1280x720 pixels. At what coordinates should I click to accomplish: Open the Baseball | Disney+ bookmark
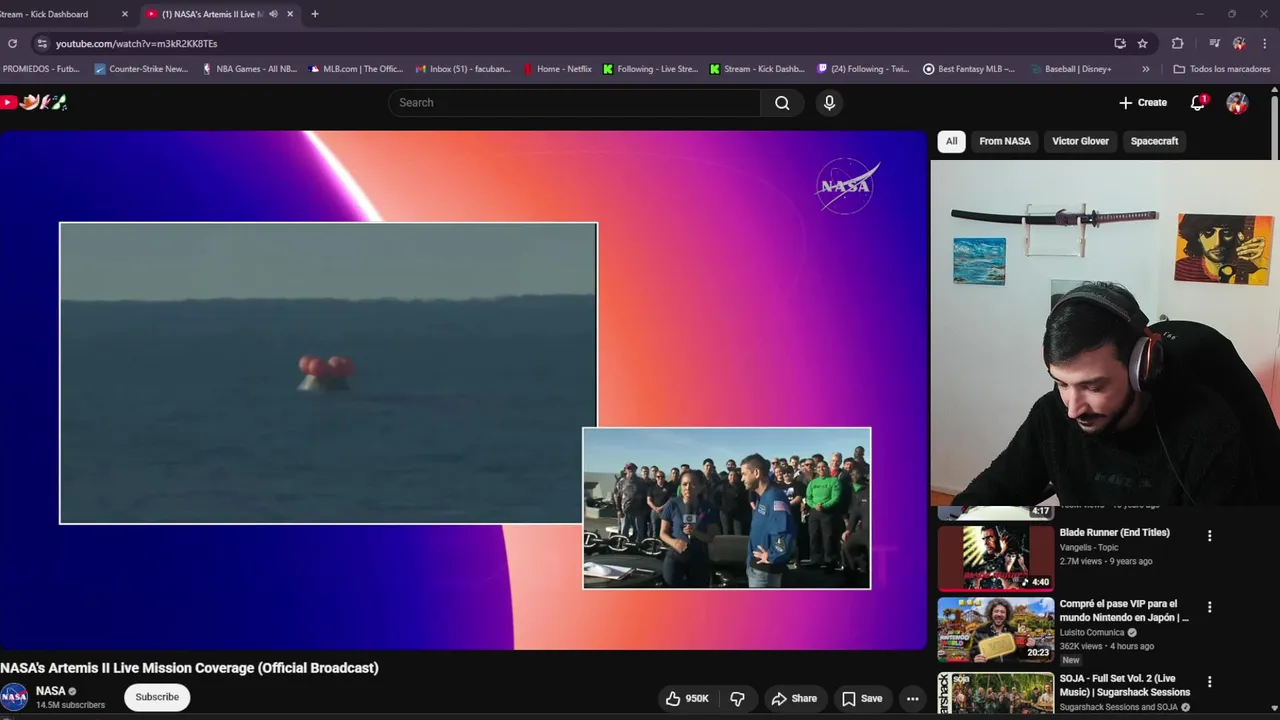click(1070, 69)
